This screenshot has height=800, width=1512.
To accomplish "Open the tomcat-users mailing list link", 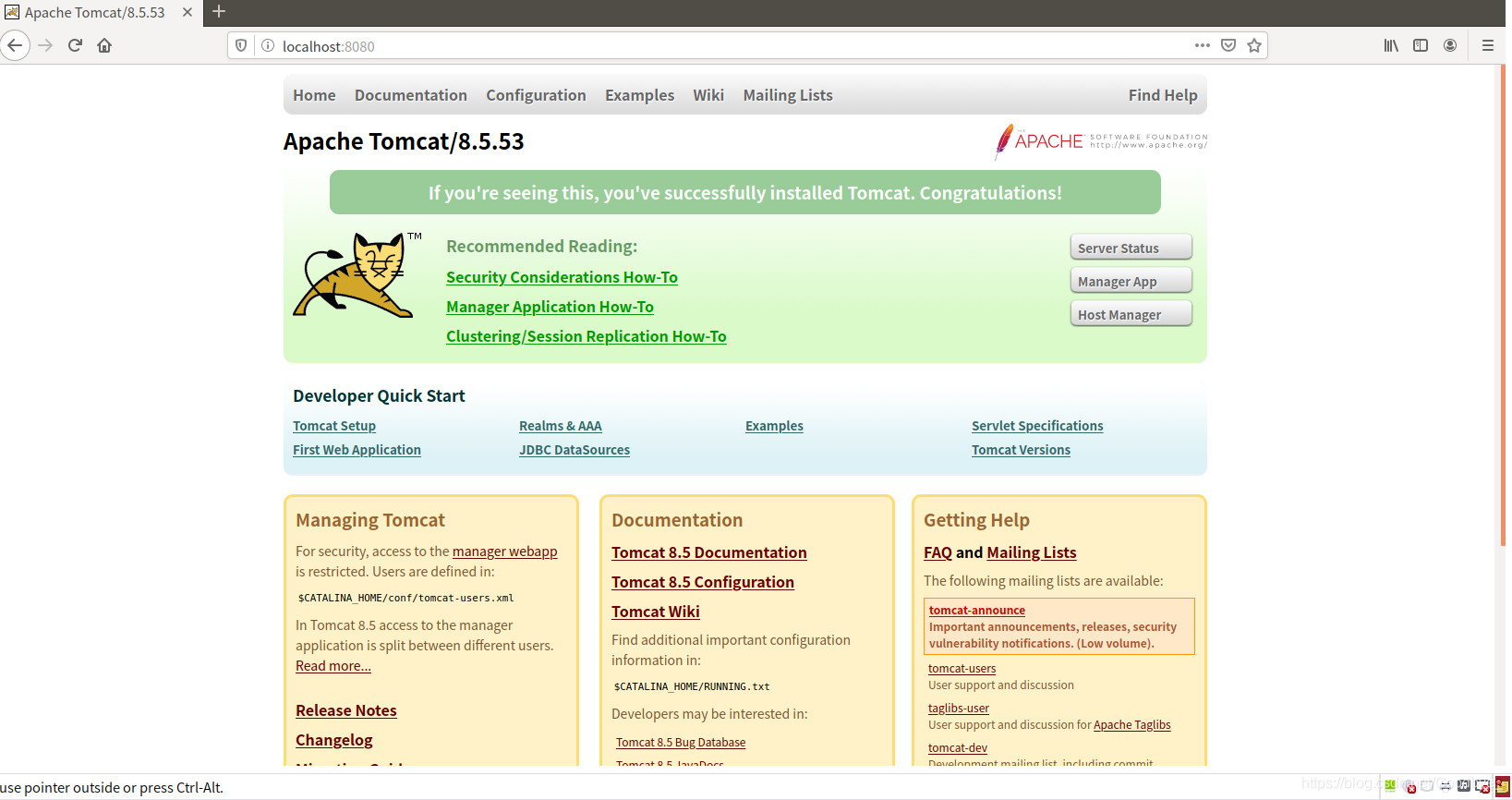I will tap(962, 669).
